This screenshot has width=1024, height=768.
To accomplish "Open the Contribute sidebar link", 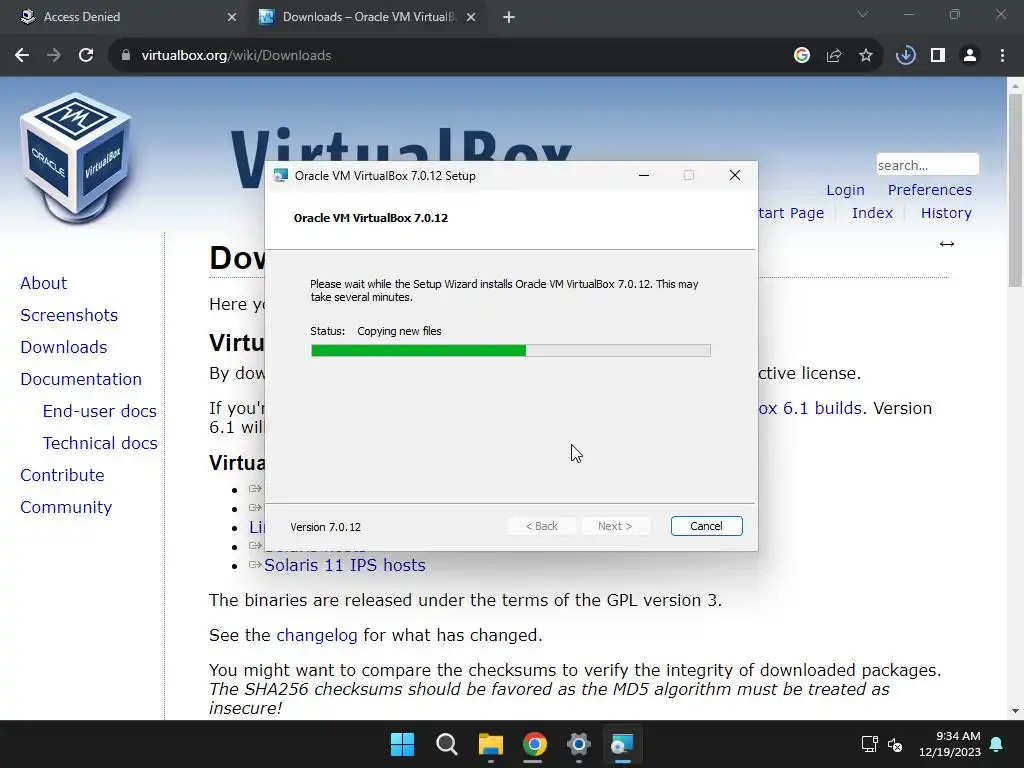I will pyautogui.click(x=63, y=475).
